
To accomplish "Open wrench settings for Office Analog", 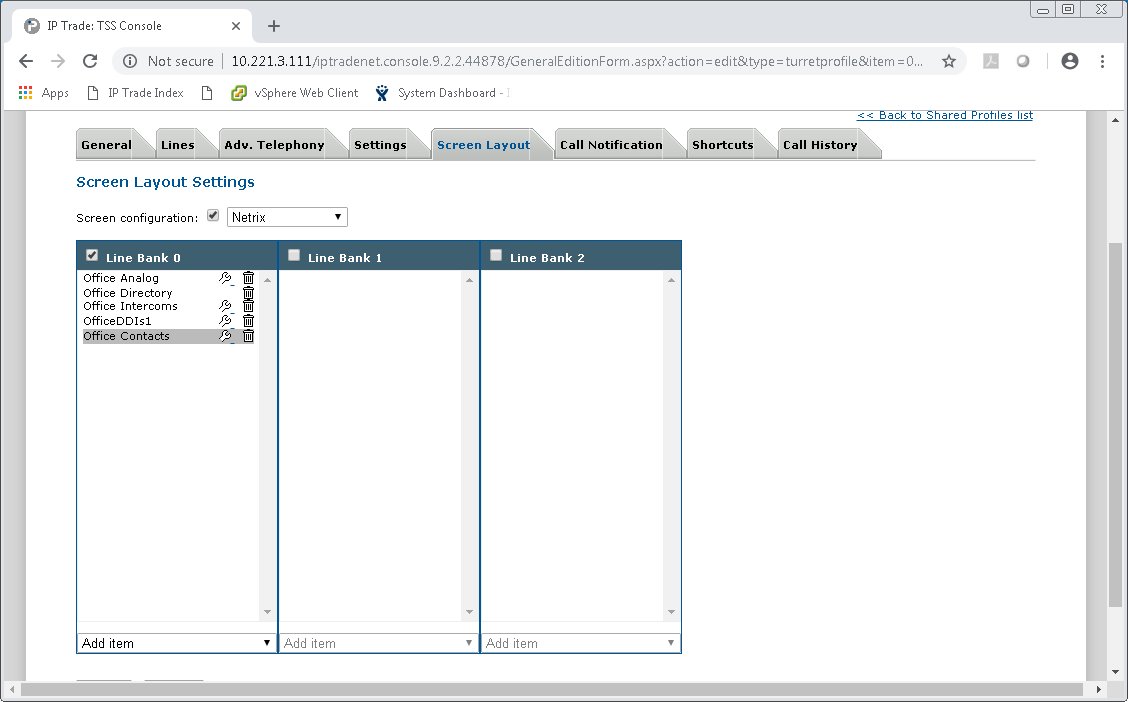I will pyautogui.click(x=224, y=278).
